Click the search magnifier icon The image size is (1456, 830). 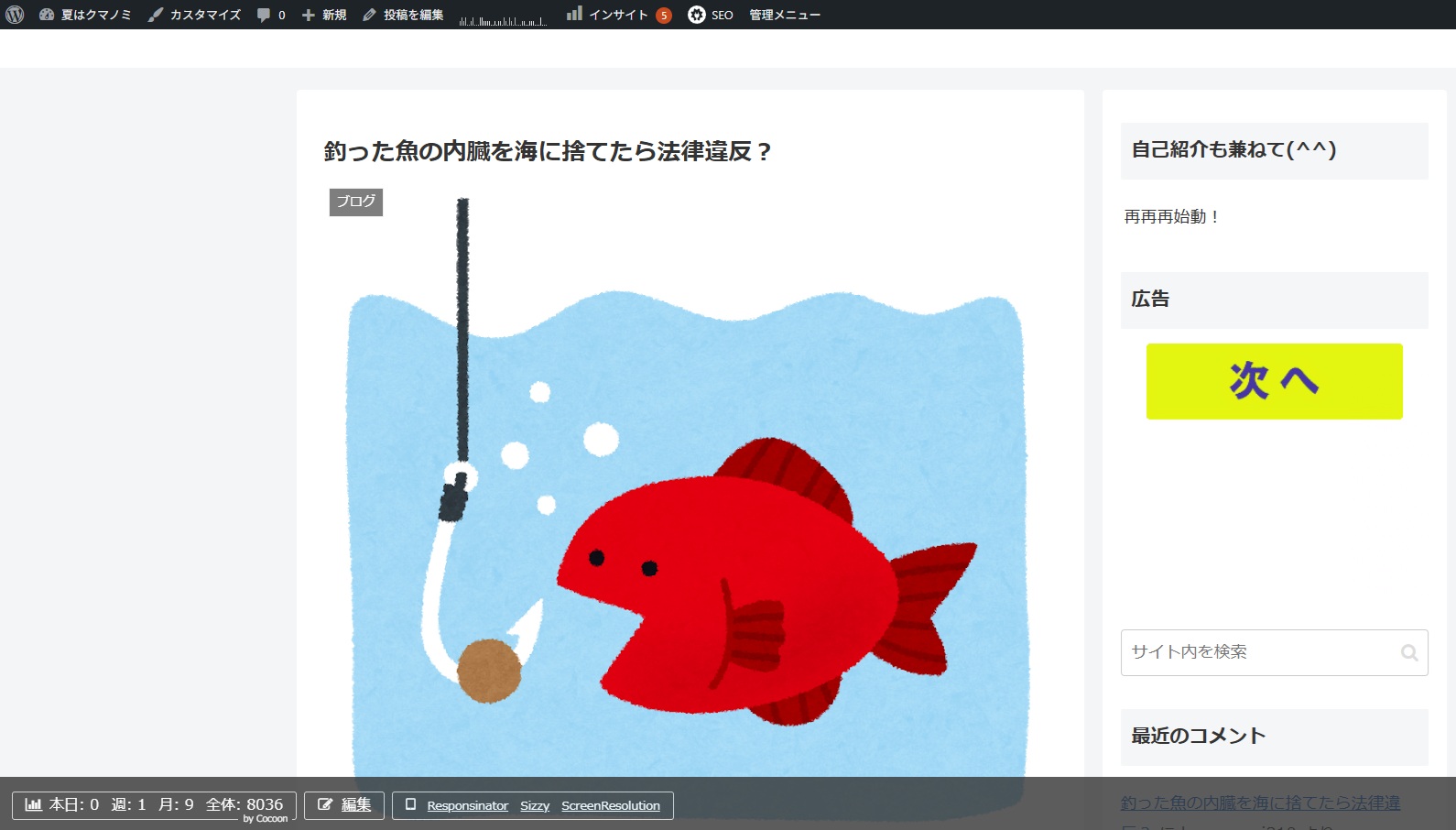point(1409,652)
